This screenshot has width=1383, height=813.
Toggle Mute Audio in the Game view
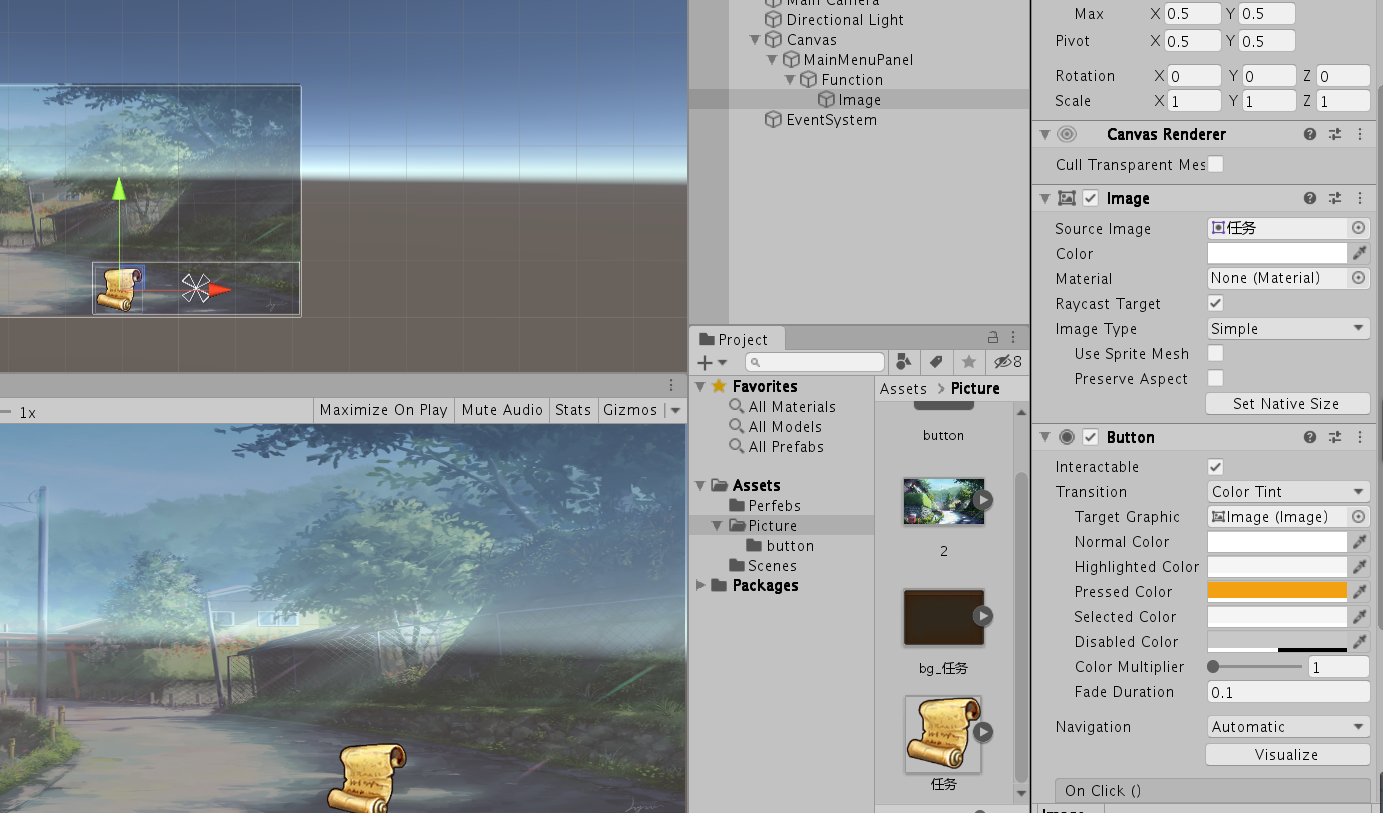[x=502, y=410]
